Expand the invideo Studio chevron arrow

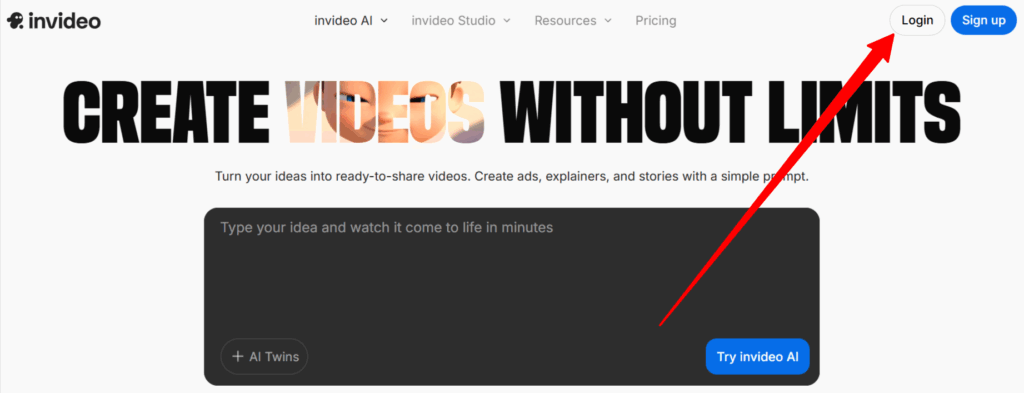(x=507, y=21)
